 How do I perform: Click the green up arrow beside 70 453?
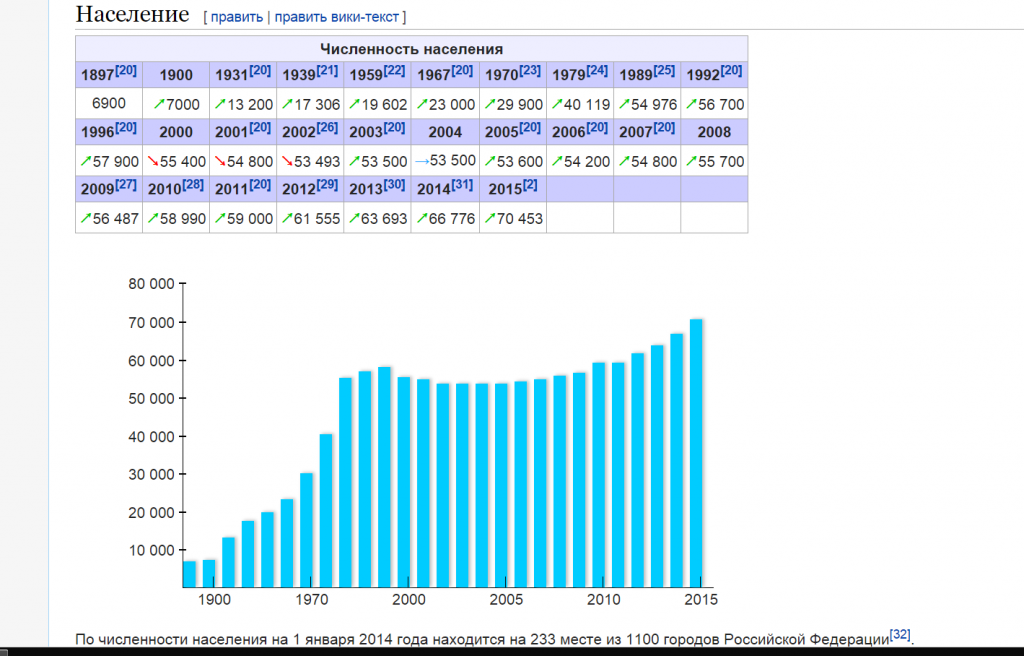[x=490, y=218]
